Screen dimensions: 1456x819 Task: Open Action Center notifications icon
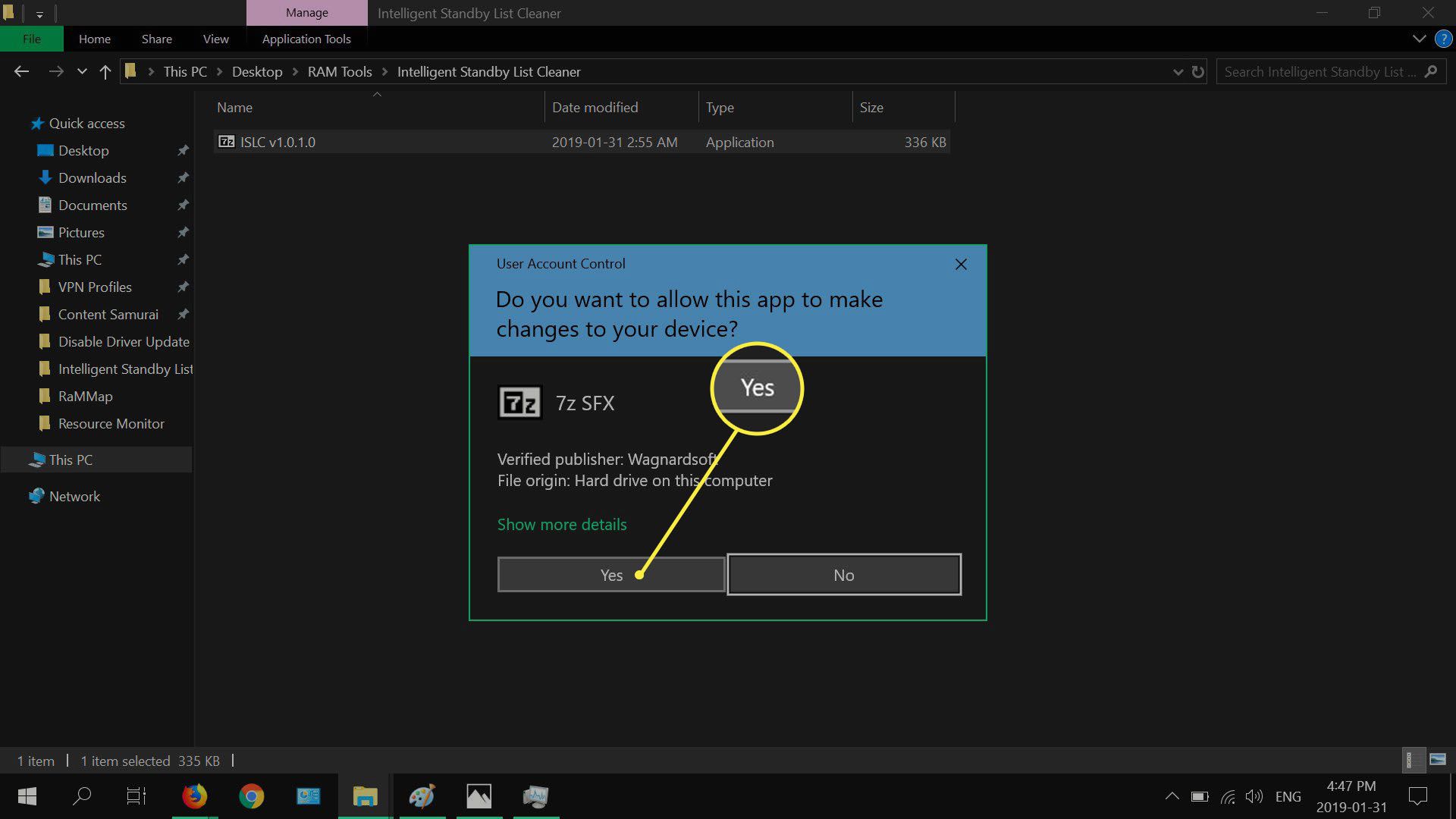pos(1417,796)
